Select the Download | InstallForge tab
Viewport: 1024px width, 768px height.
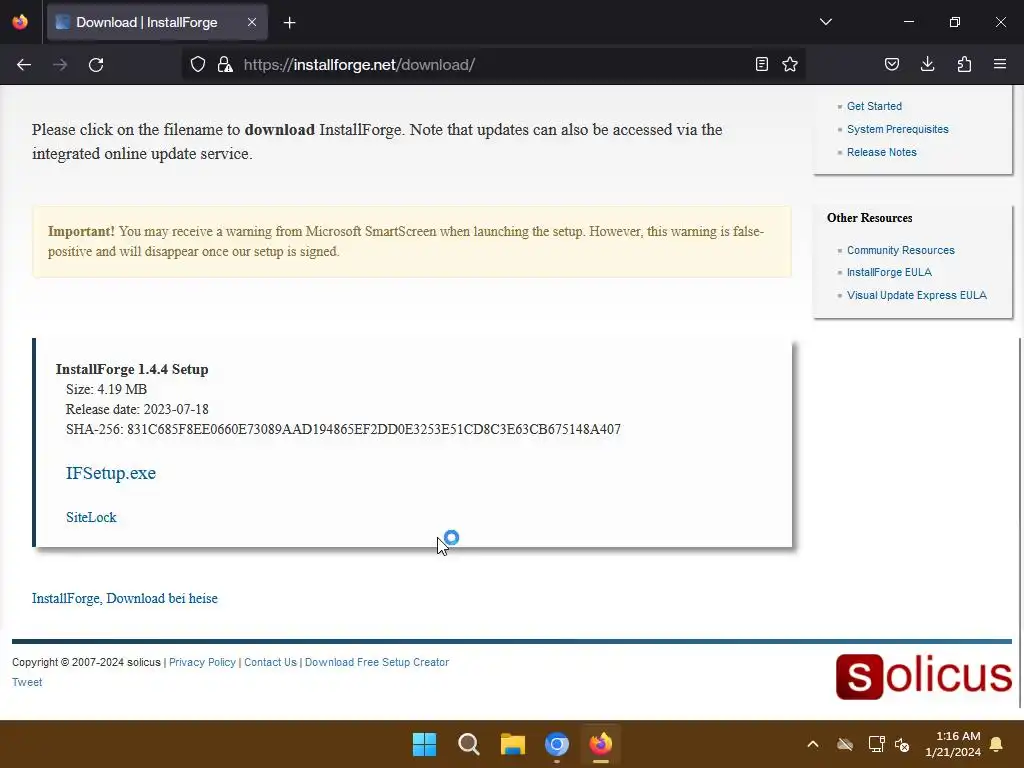[x=157, y=22]
